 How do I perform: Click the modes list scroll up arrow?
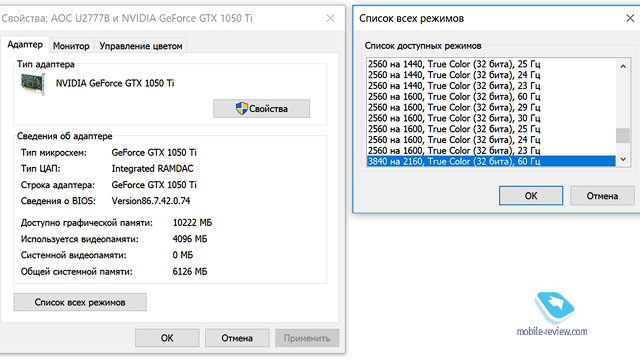click(623, 66)
